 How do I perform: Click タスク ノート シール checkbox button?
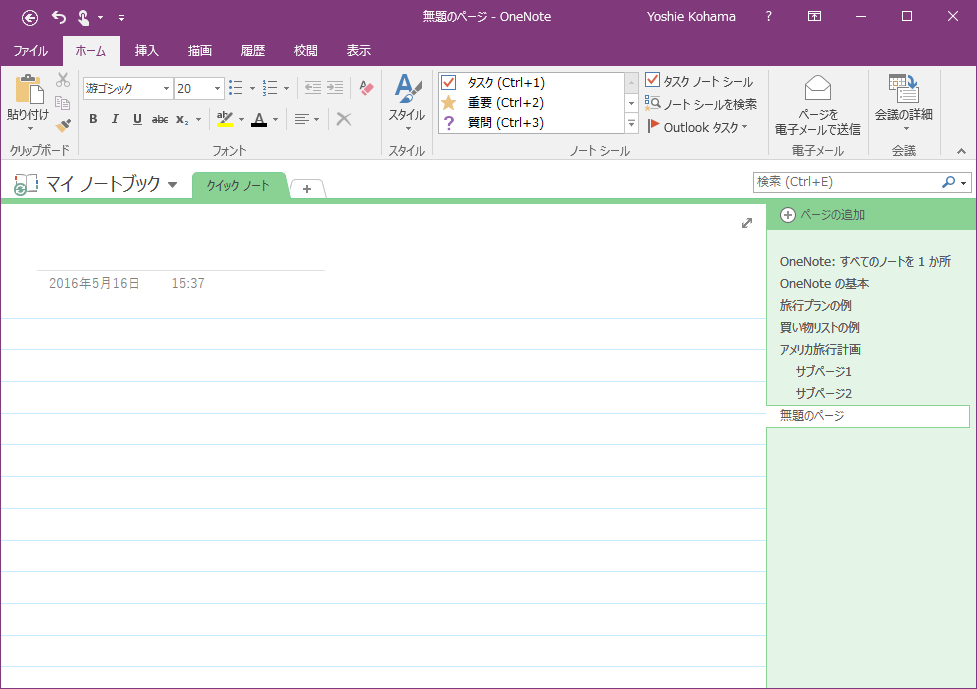(699, 81)
